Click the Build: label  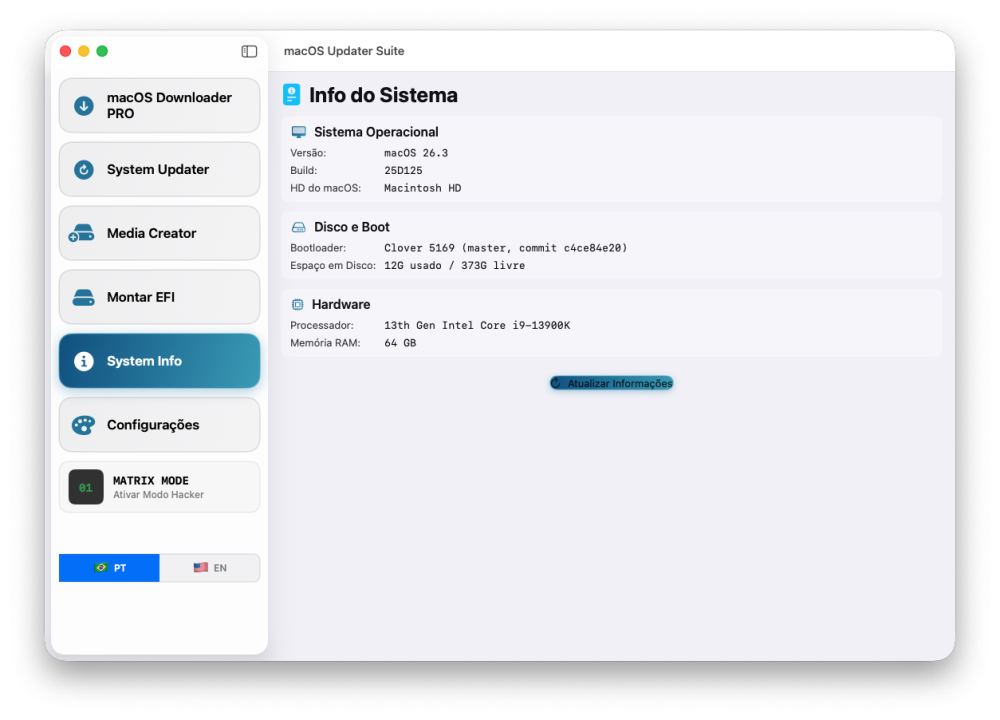[304, 170]
